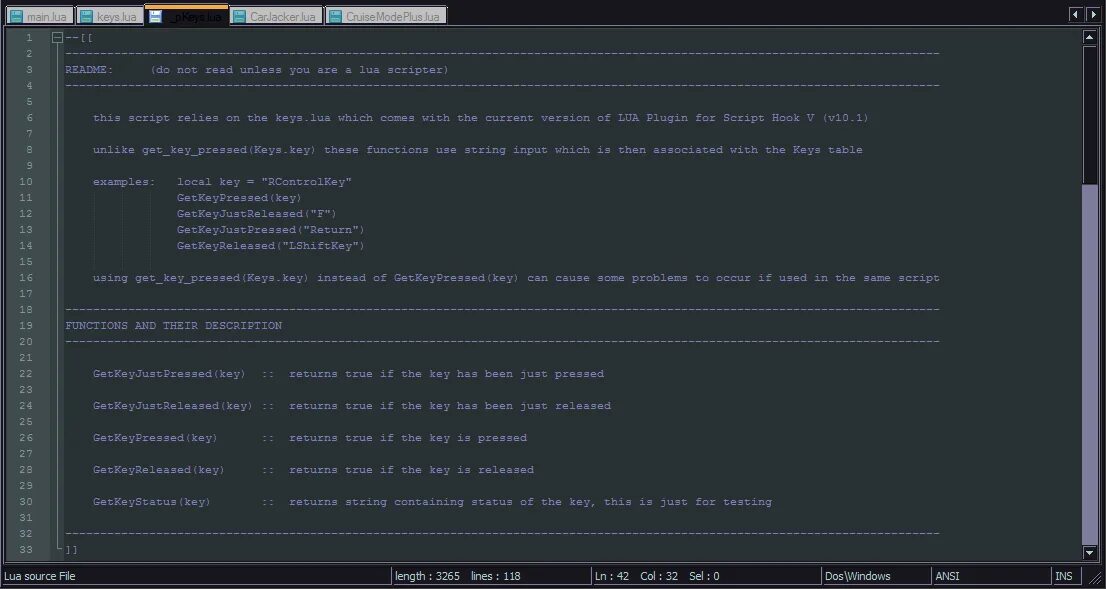This screenshot has width=1106, height=589.
Task: Click "GetKeyReleased(key)" on line 28
Action: pos(159,470)
